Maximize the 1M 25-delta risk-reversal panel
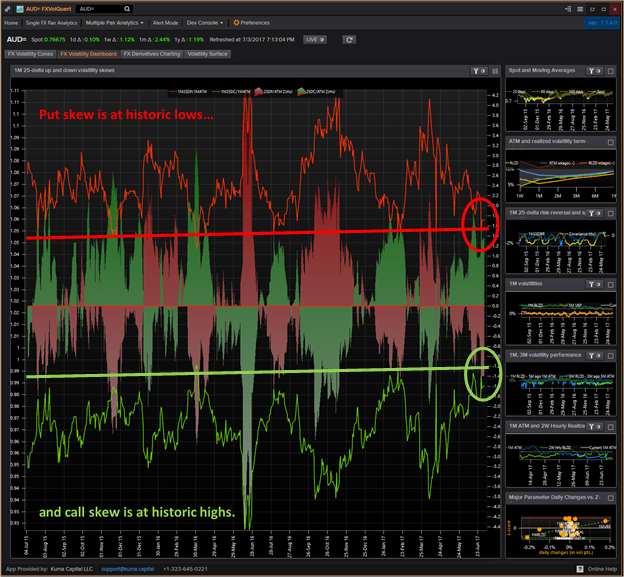 pos(610,213)
